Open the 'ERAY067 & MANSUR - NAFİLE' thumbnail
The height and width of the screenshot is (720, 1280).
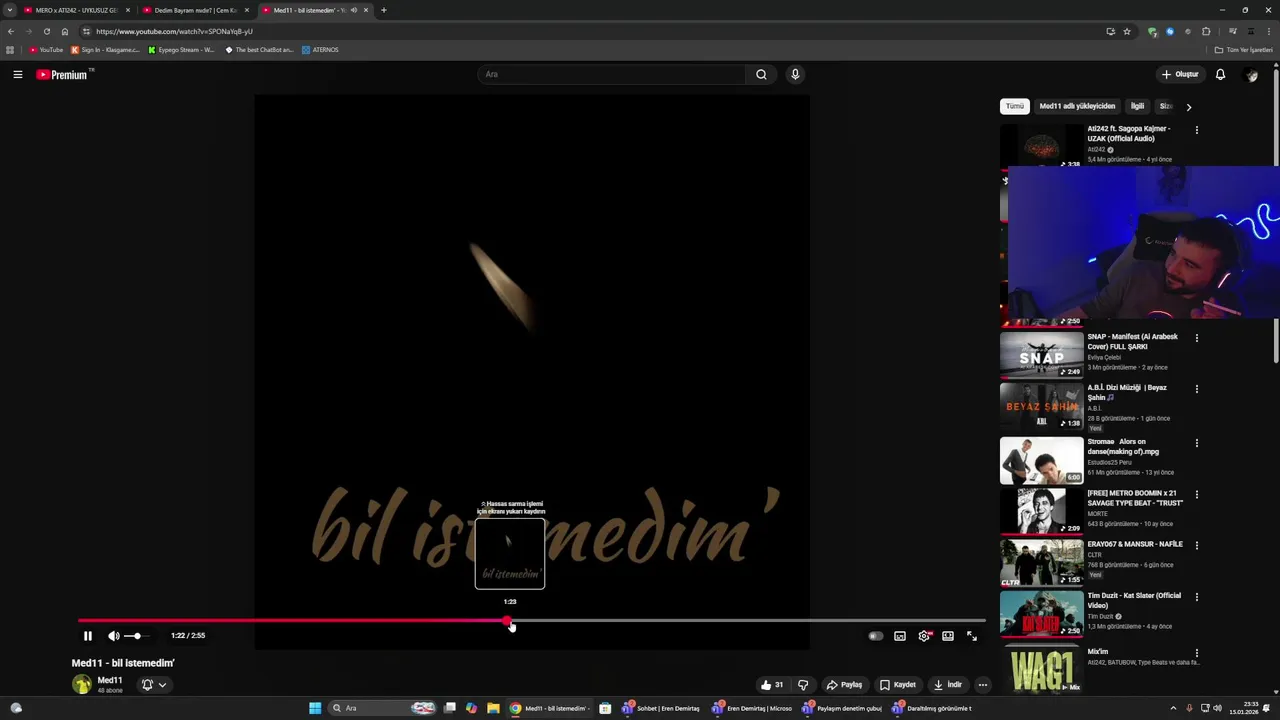pyautogui.click(x=1041, y=562)
